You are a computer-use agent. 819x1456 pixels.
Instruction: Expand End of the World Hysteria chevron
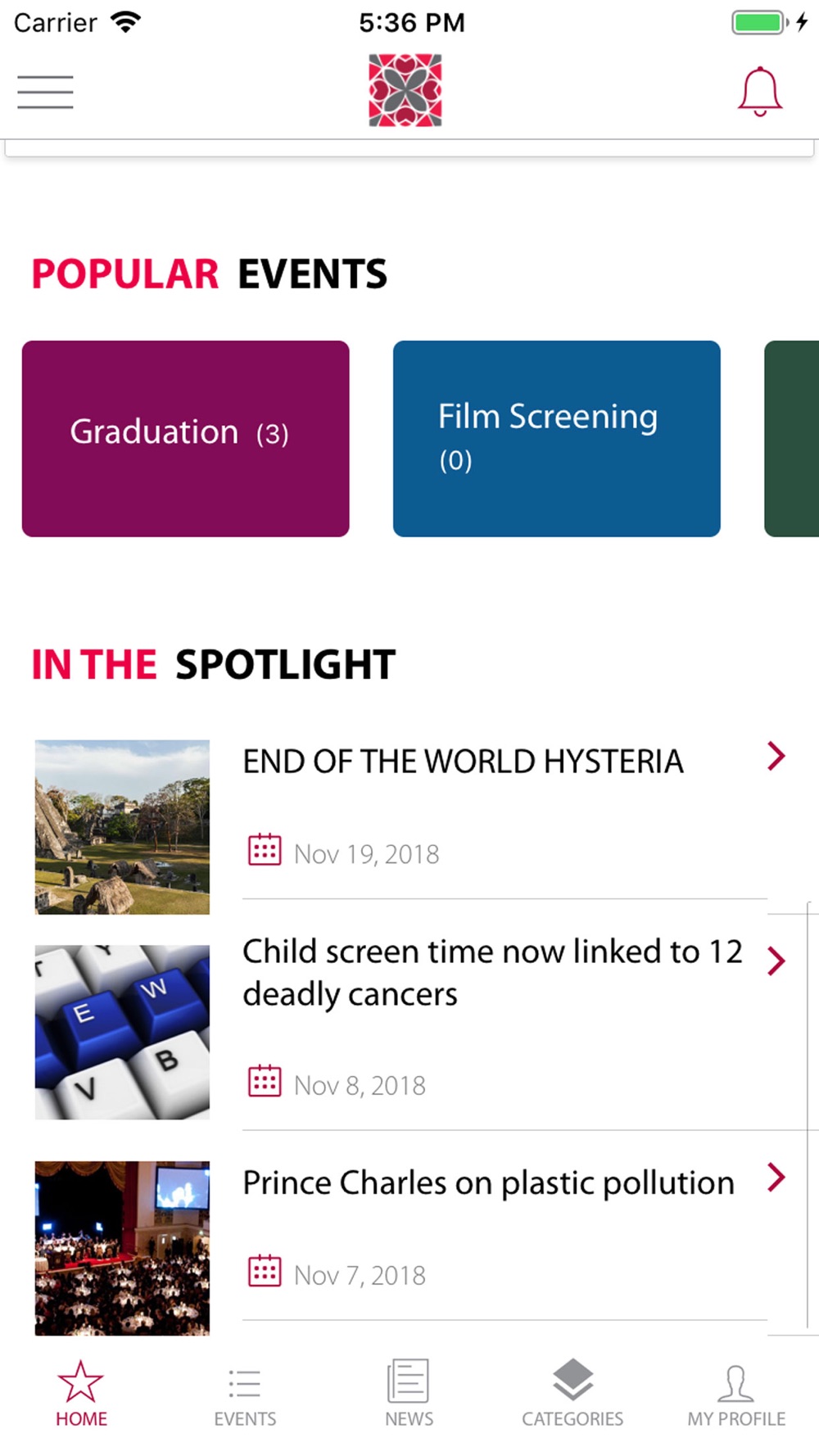pos(776,756)
